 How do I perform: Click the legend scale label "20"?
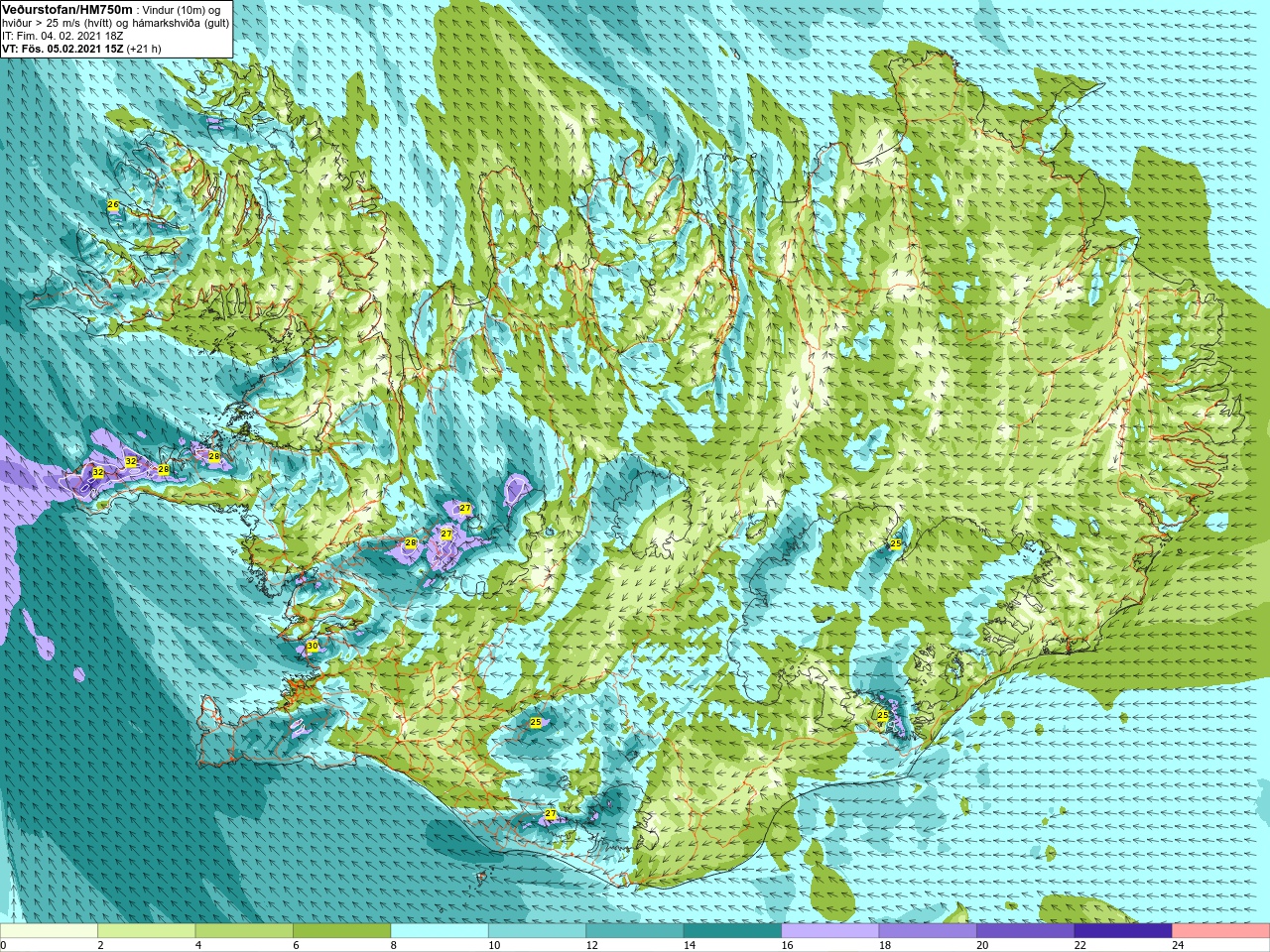[983, 945]
